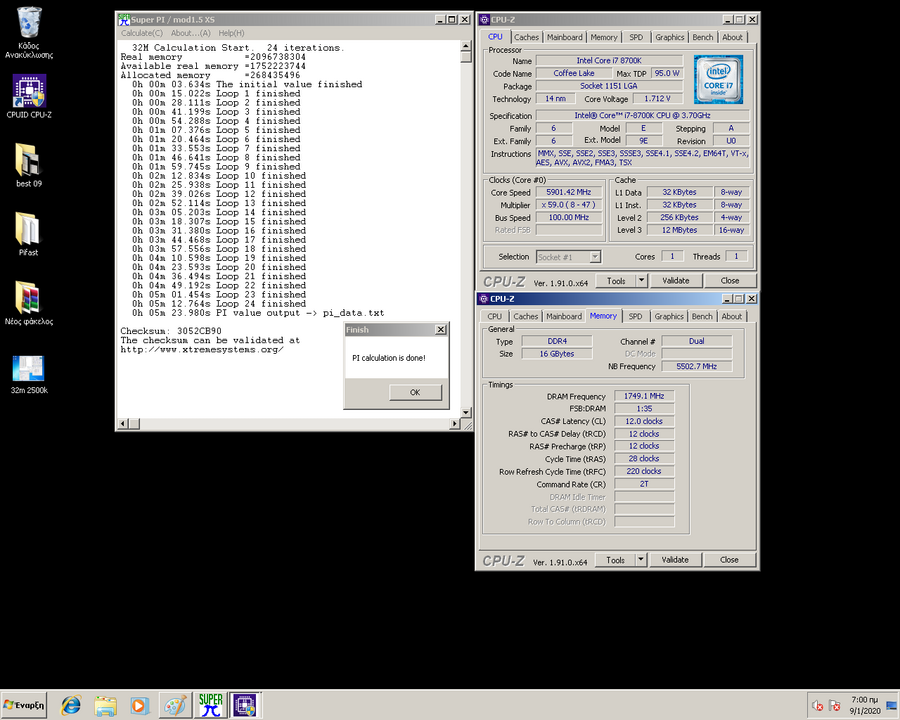Open About tab in upper CPU-Z
This screenshot has width=900, height=720.
[x=732, y=37]
